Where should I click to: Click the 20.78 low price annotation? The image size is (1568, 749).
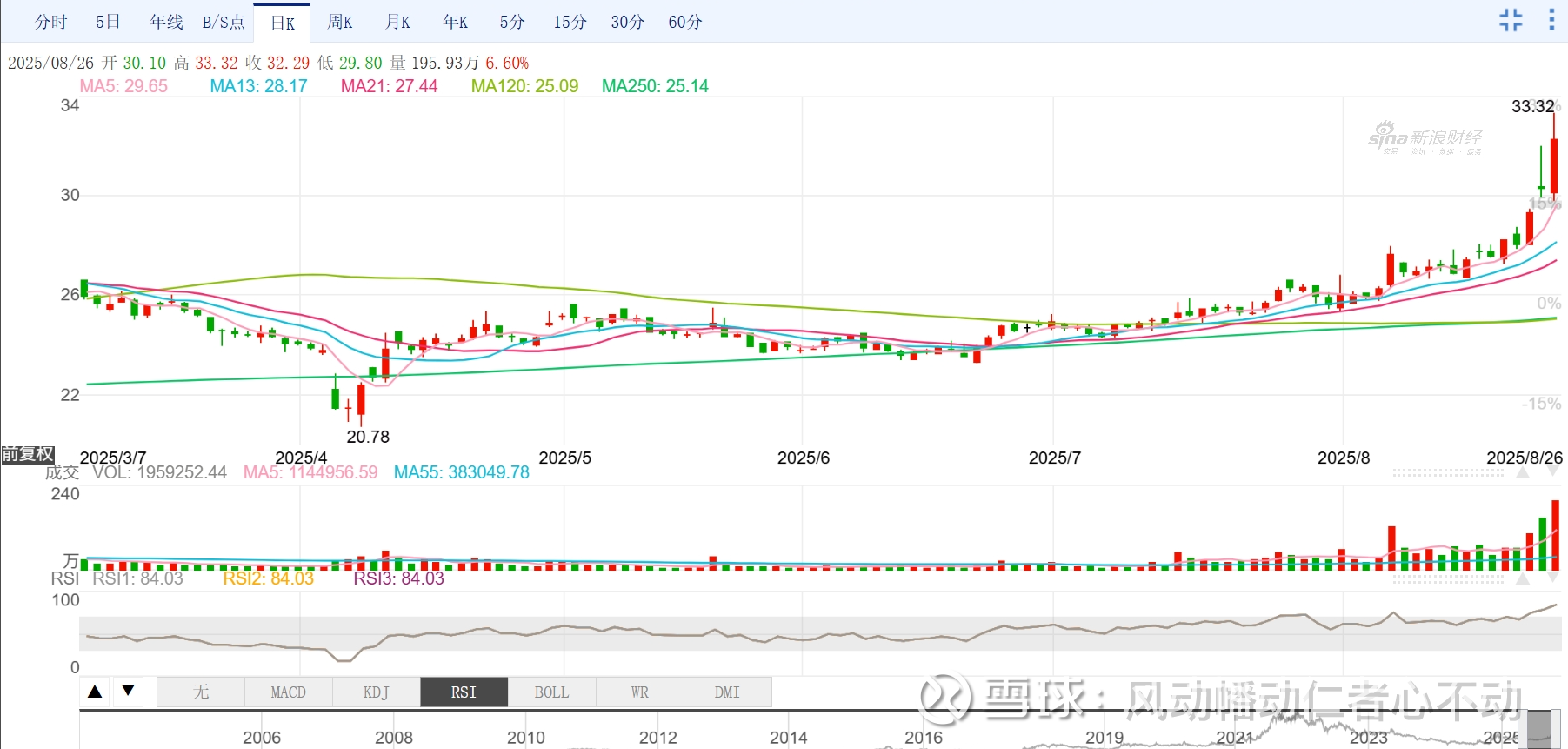(x=368, y=437)
